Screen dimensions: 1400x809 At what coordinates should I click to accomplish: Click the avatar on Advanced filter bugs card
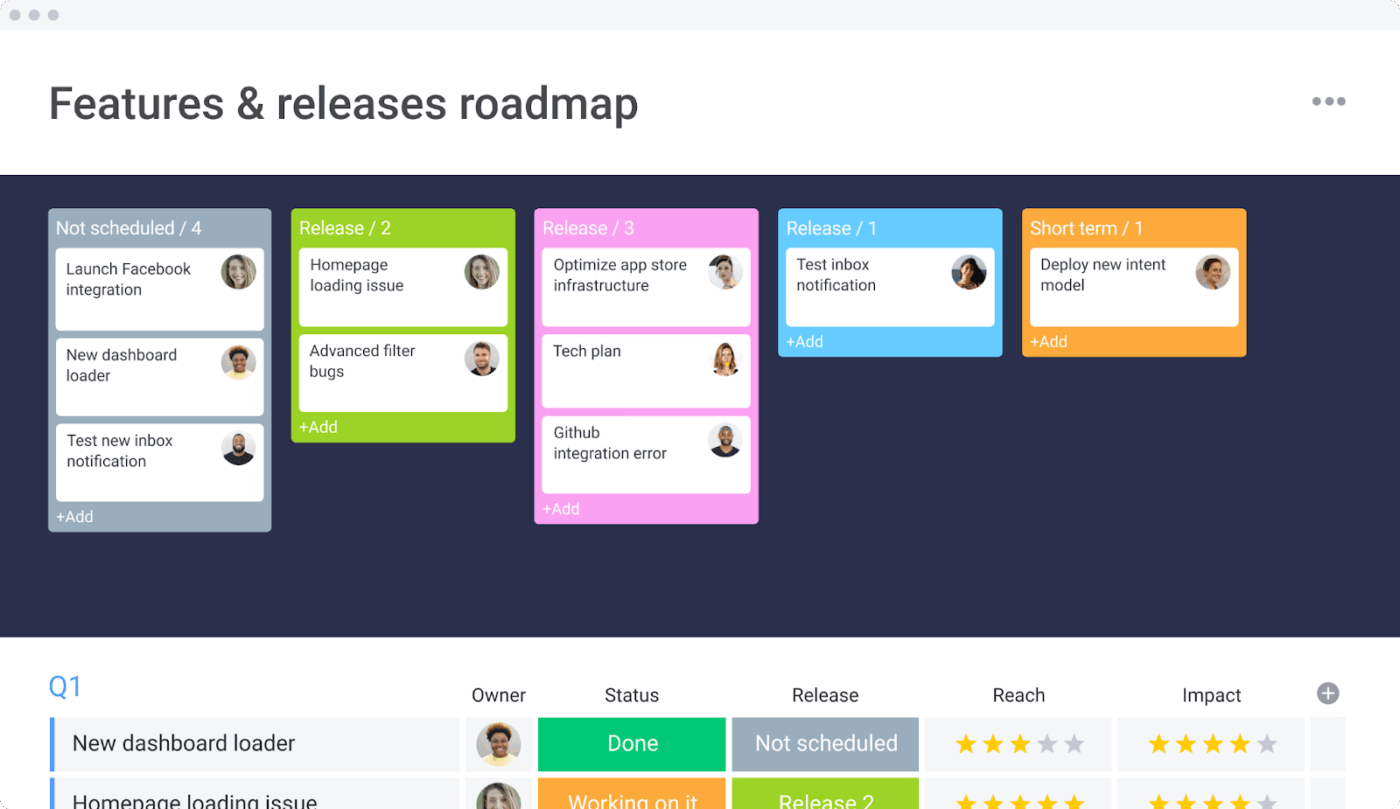(481, 358)
